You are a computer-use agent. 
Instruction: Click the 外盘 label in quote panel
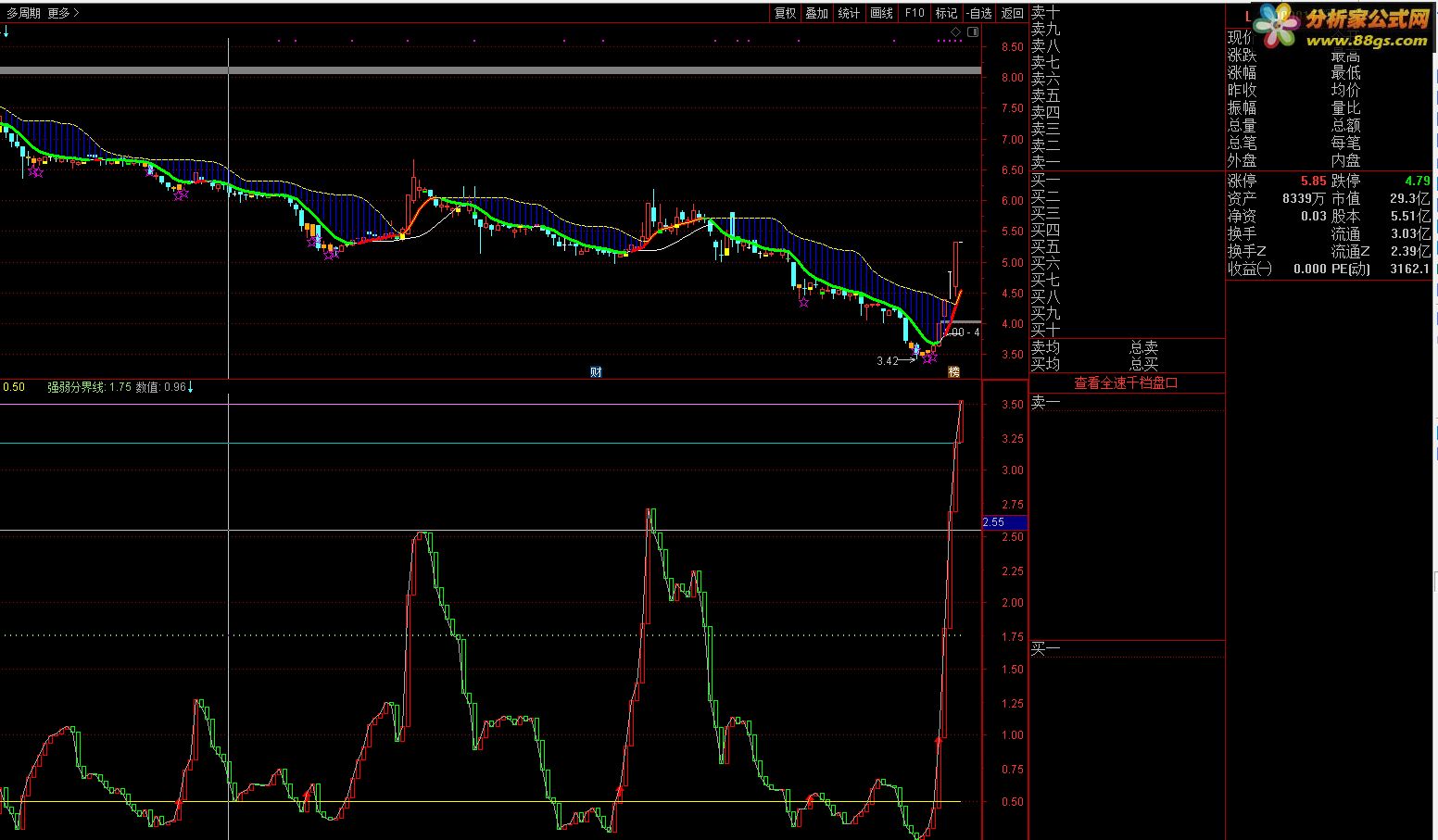click(x=1242, y=160)
